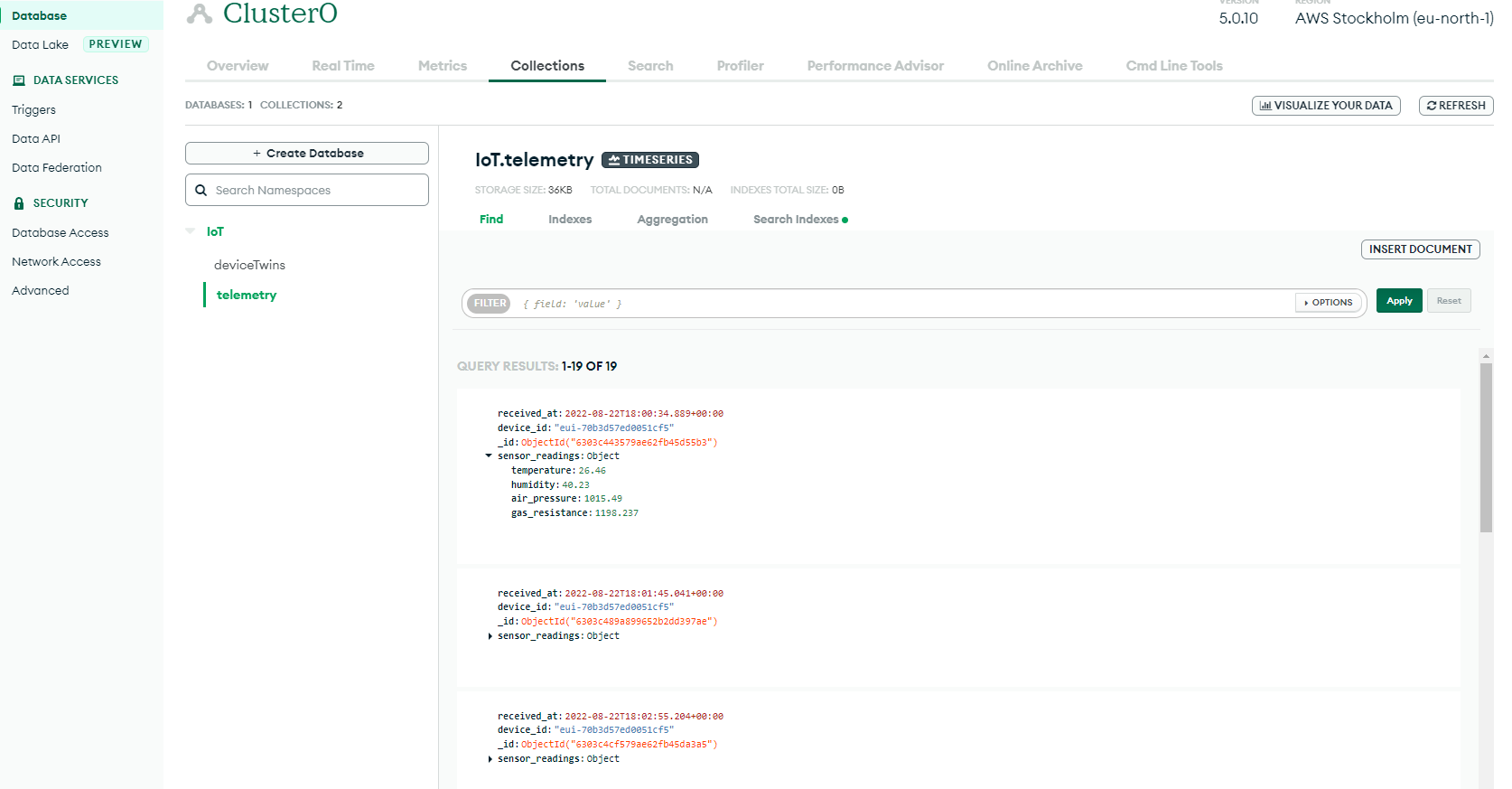1512x789 pixels.
Task: Click the Insert Document button
Action: pos(1421,249)
